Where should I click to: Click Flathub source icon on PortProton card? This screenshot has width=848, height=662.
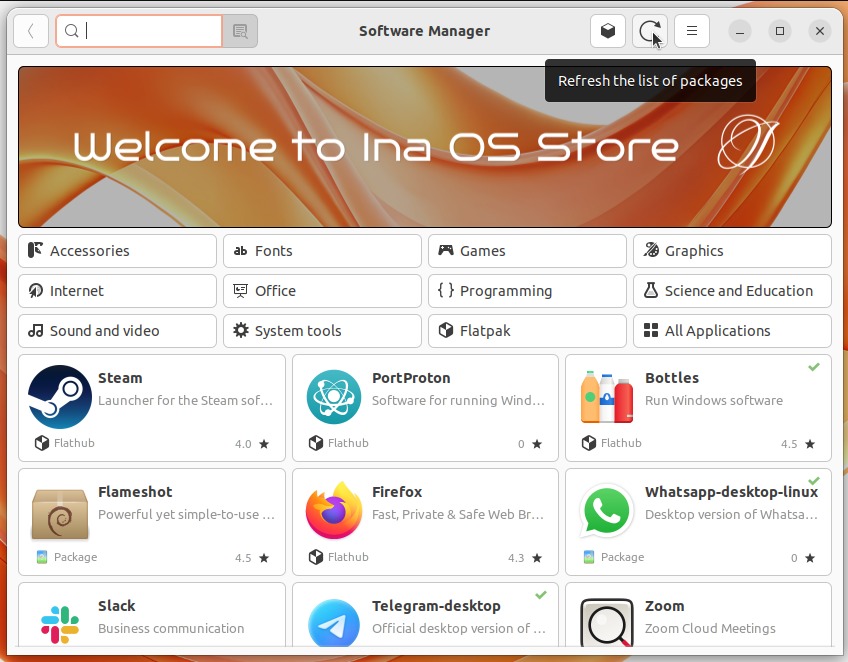[x=316, y=443]
